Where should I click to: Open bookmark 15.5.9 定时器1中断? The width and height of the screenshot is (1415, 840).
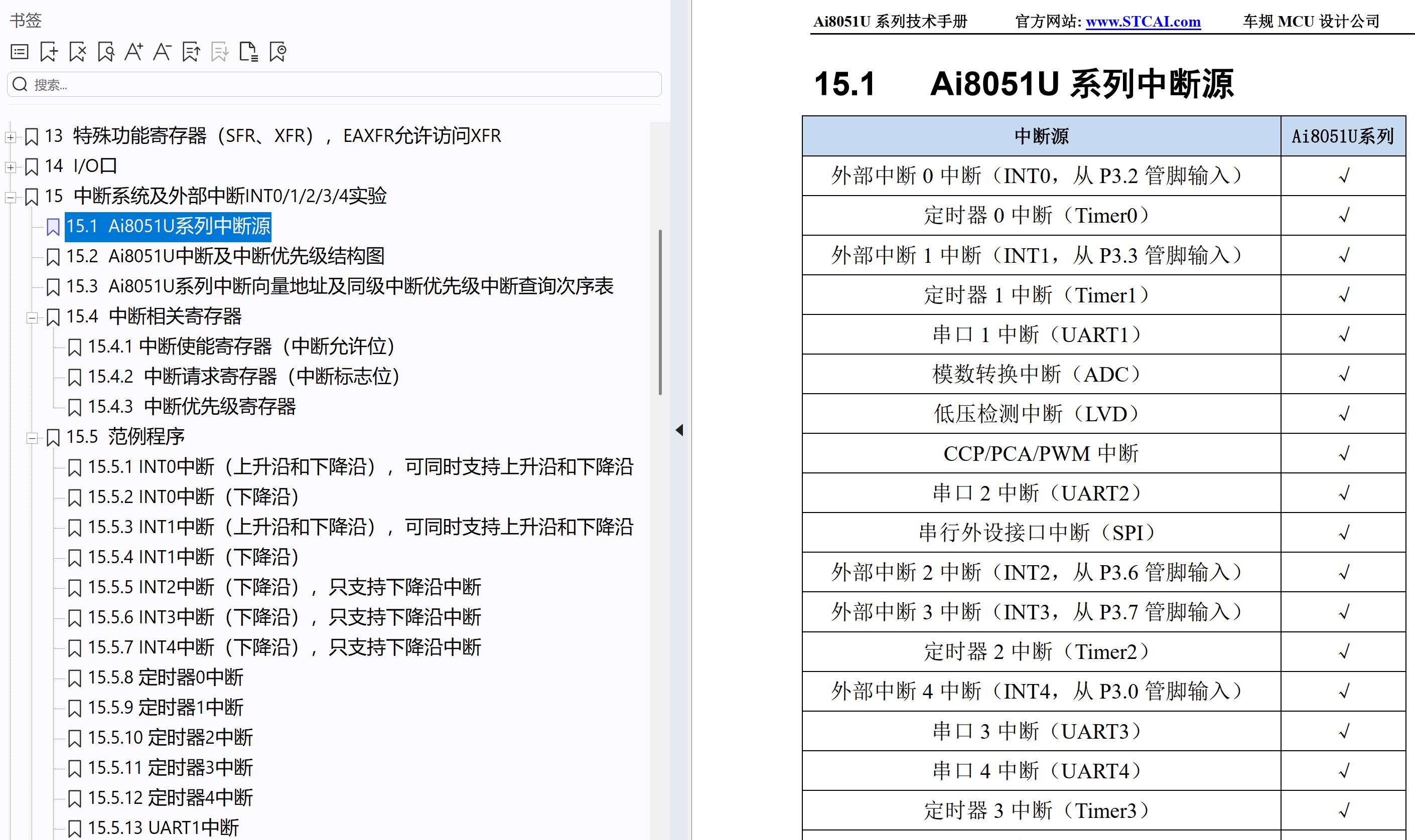pyautogui.click(x=166, y=708)
